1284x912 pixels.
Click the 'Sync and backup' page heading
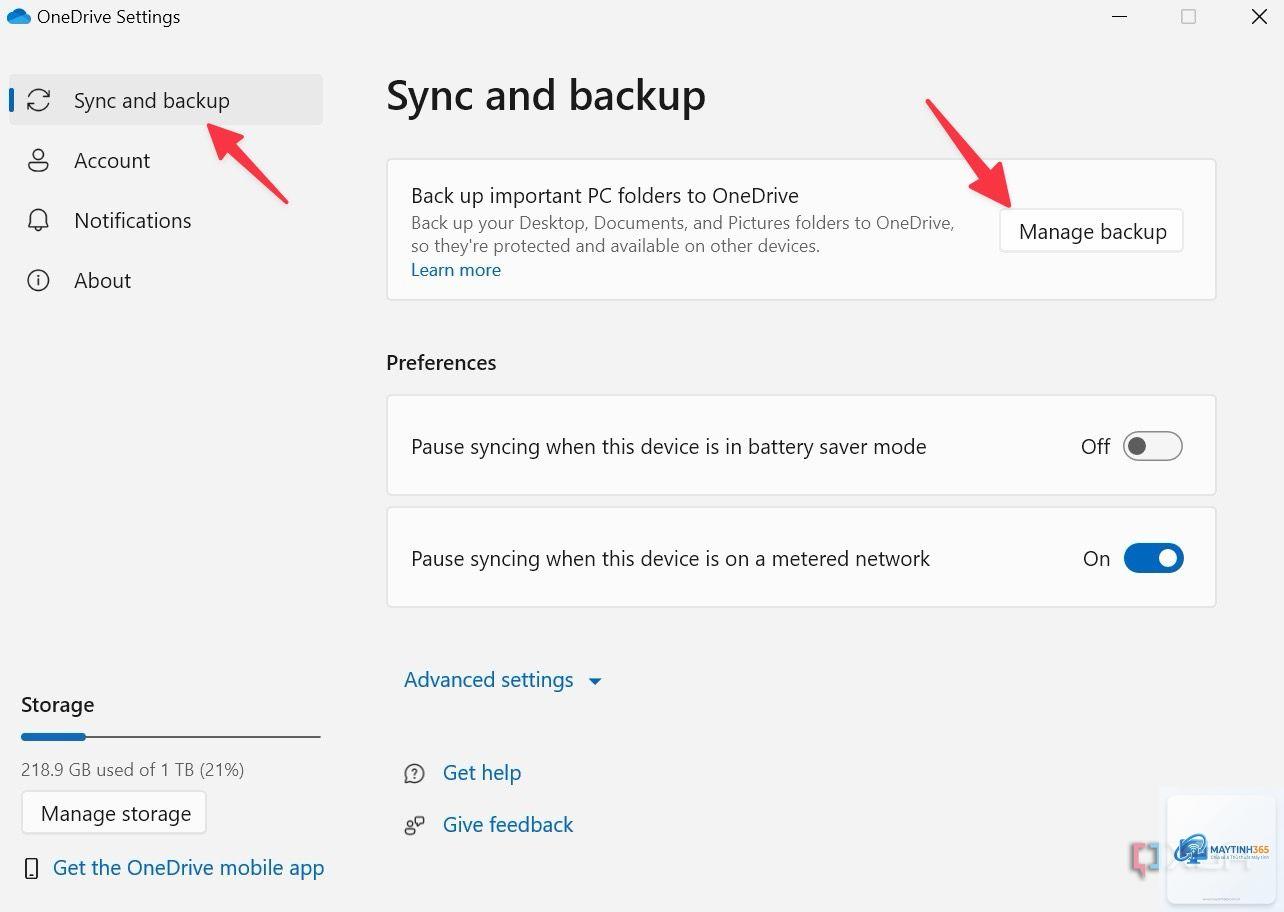tap(546, 95)
